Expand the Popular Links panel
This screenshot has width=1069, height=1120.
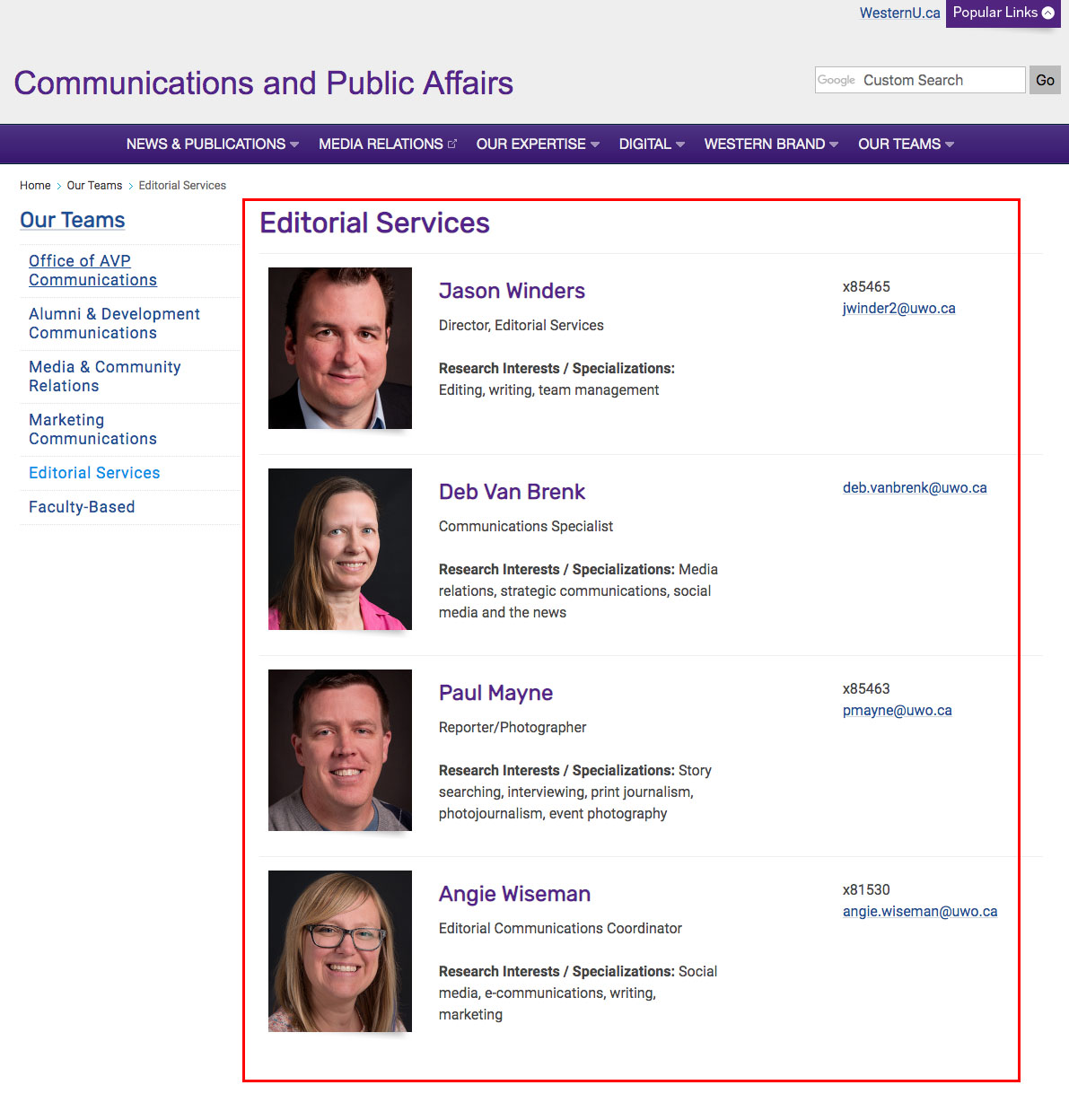[1003, 13]
